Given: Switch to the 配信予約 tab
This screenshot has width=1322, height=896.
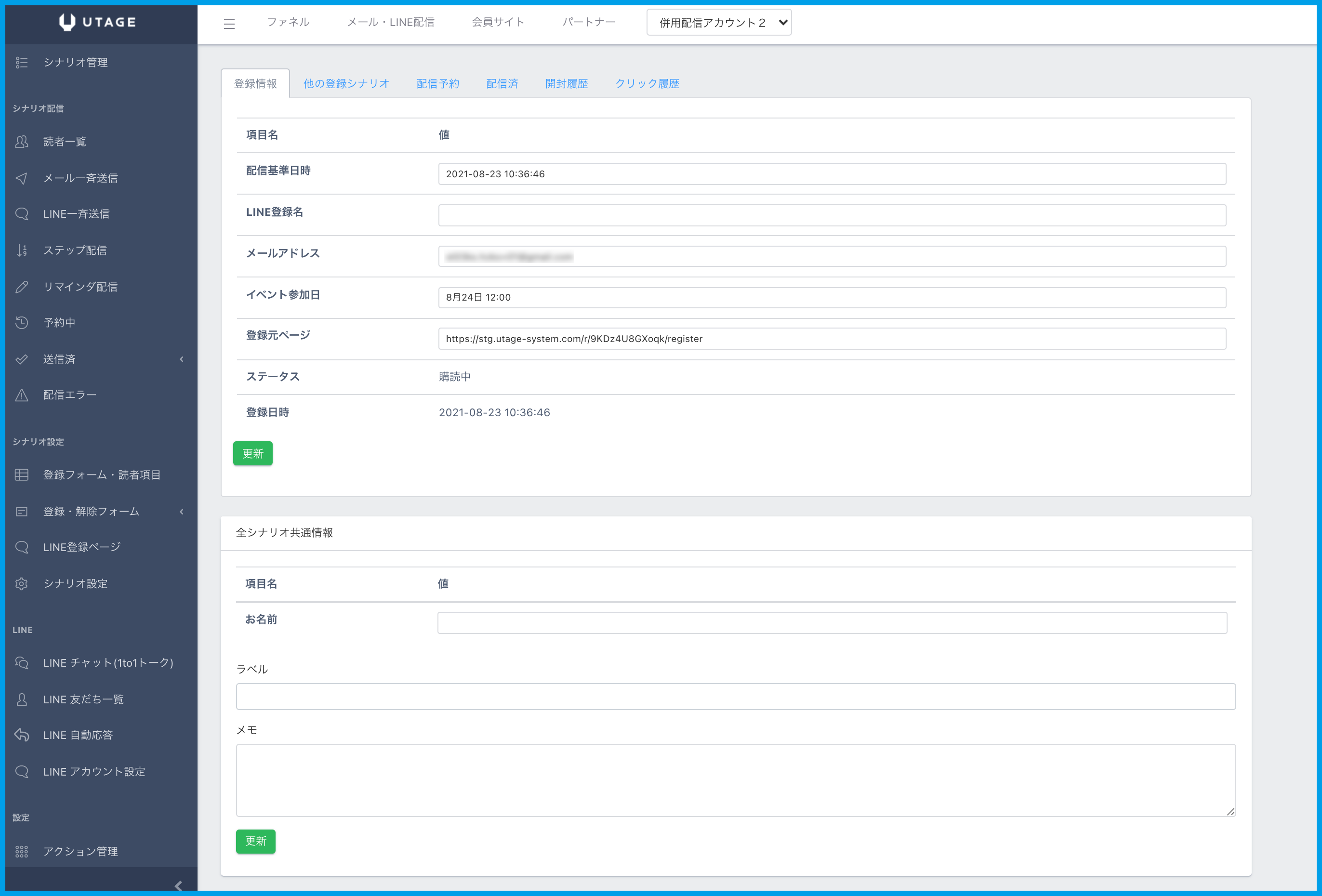Looking at the screenshot, I should click(x=437, y=84).
